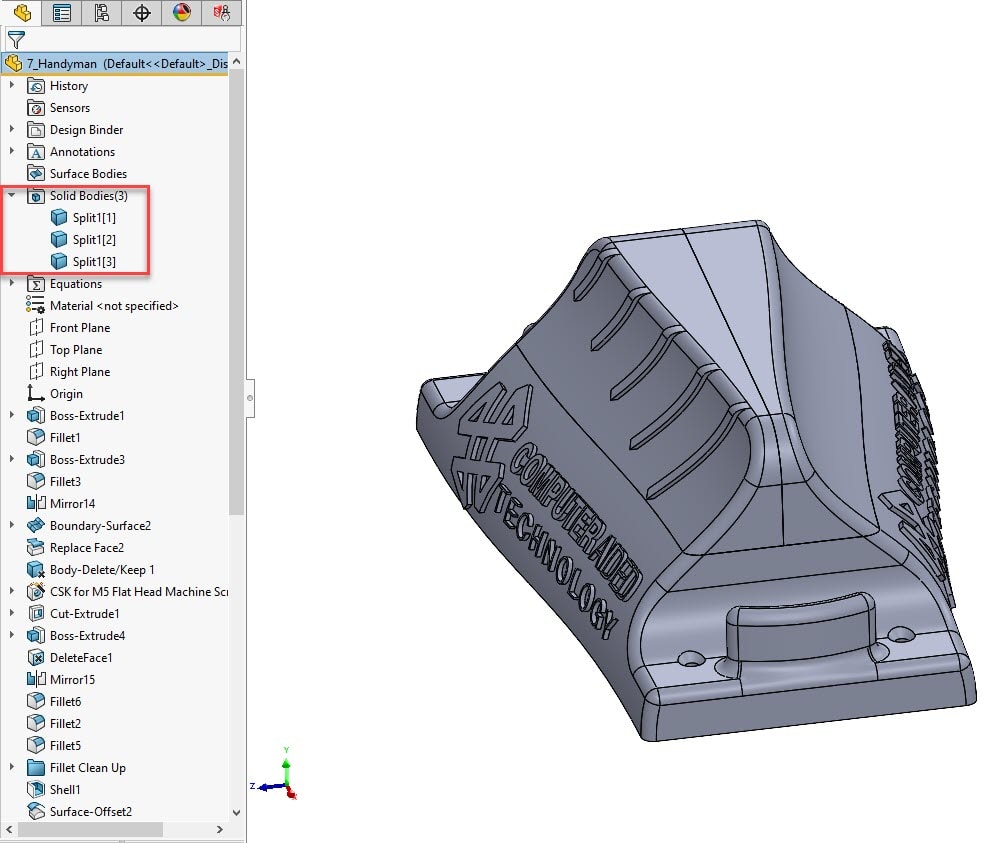Click the DeleteFace1 icon
Viewport: 1003px width, 843px height.
tap(36, 658)
